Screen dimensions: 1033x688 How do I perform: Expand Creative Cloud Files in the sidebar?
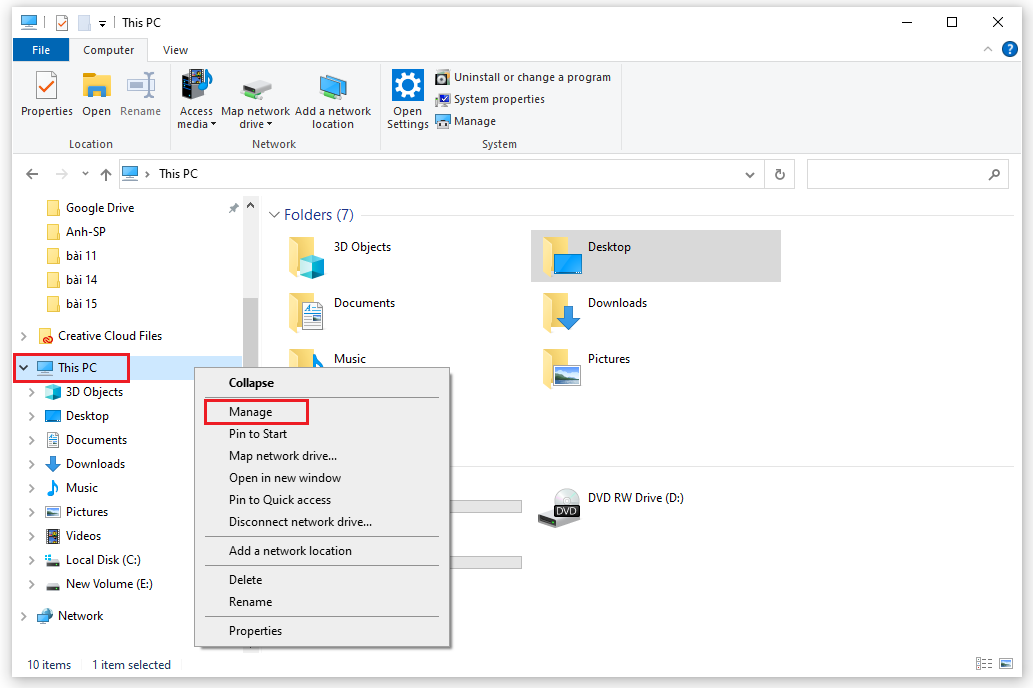(22, 335)
